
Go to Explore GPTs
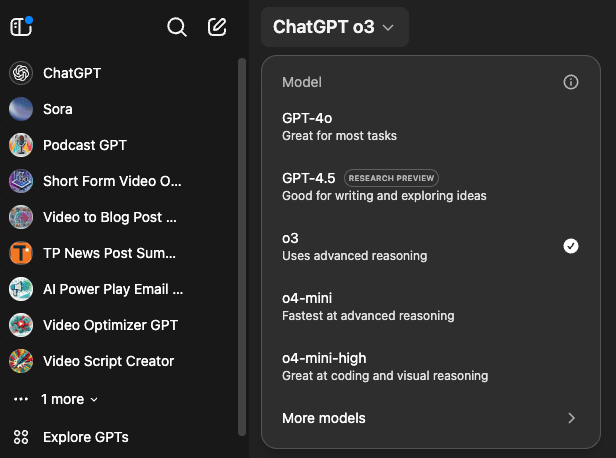(86, 437)
